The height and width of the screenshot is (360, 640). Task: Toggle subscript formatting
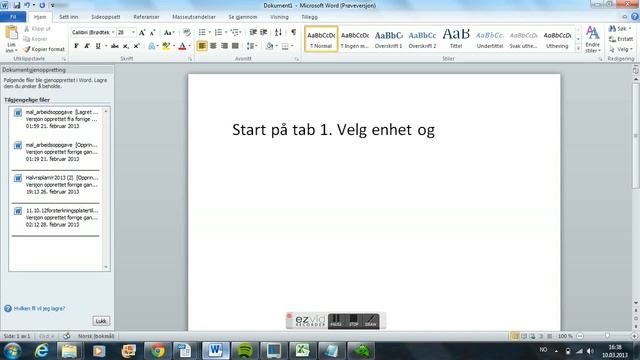coord(126,46)
